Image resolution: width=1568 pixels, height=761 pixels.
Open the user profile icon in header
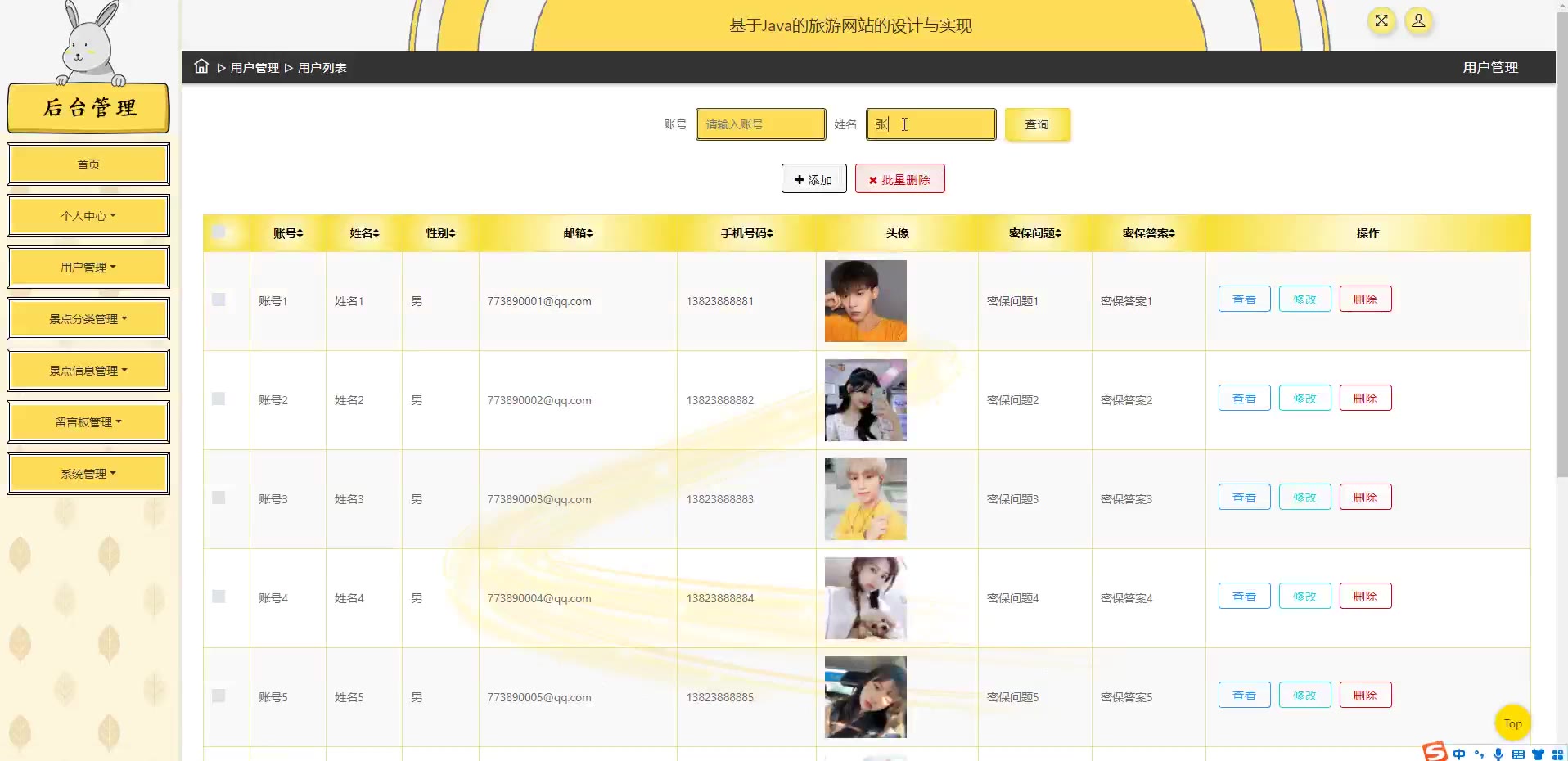(1418, 21)
